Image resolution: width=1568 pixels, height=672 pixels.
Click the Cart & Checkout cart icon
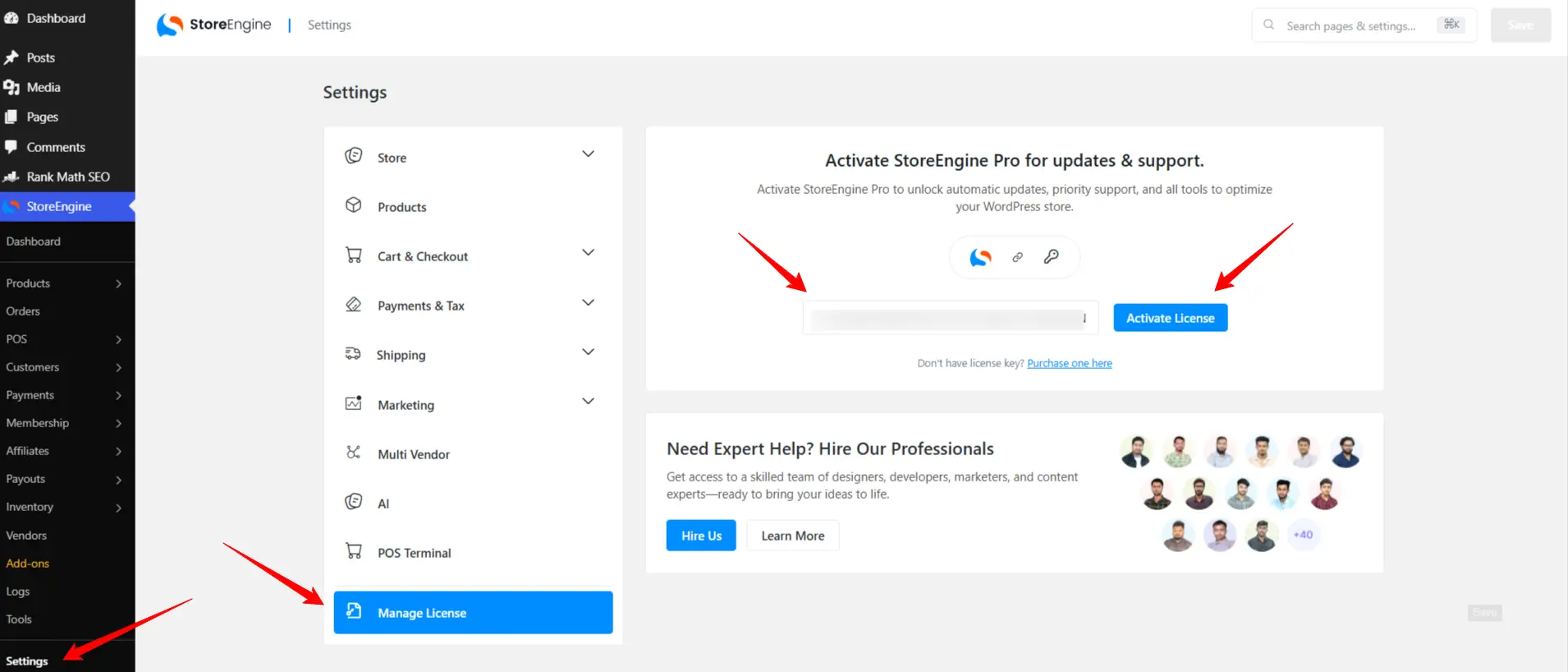click(x=354, y=255)
